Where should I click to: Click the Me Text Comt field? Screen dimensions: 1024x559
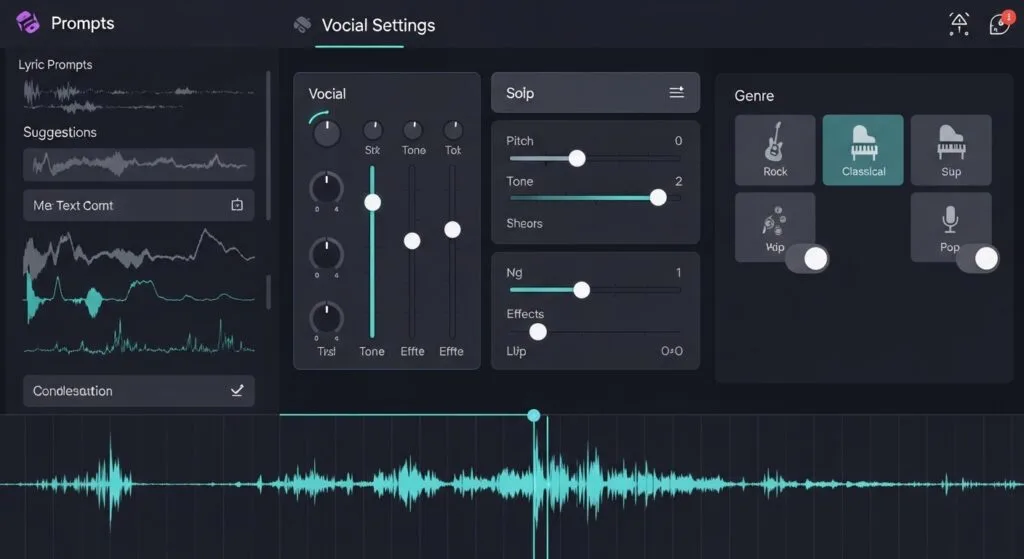(x=138, y=205)
